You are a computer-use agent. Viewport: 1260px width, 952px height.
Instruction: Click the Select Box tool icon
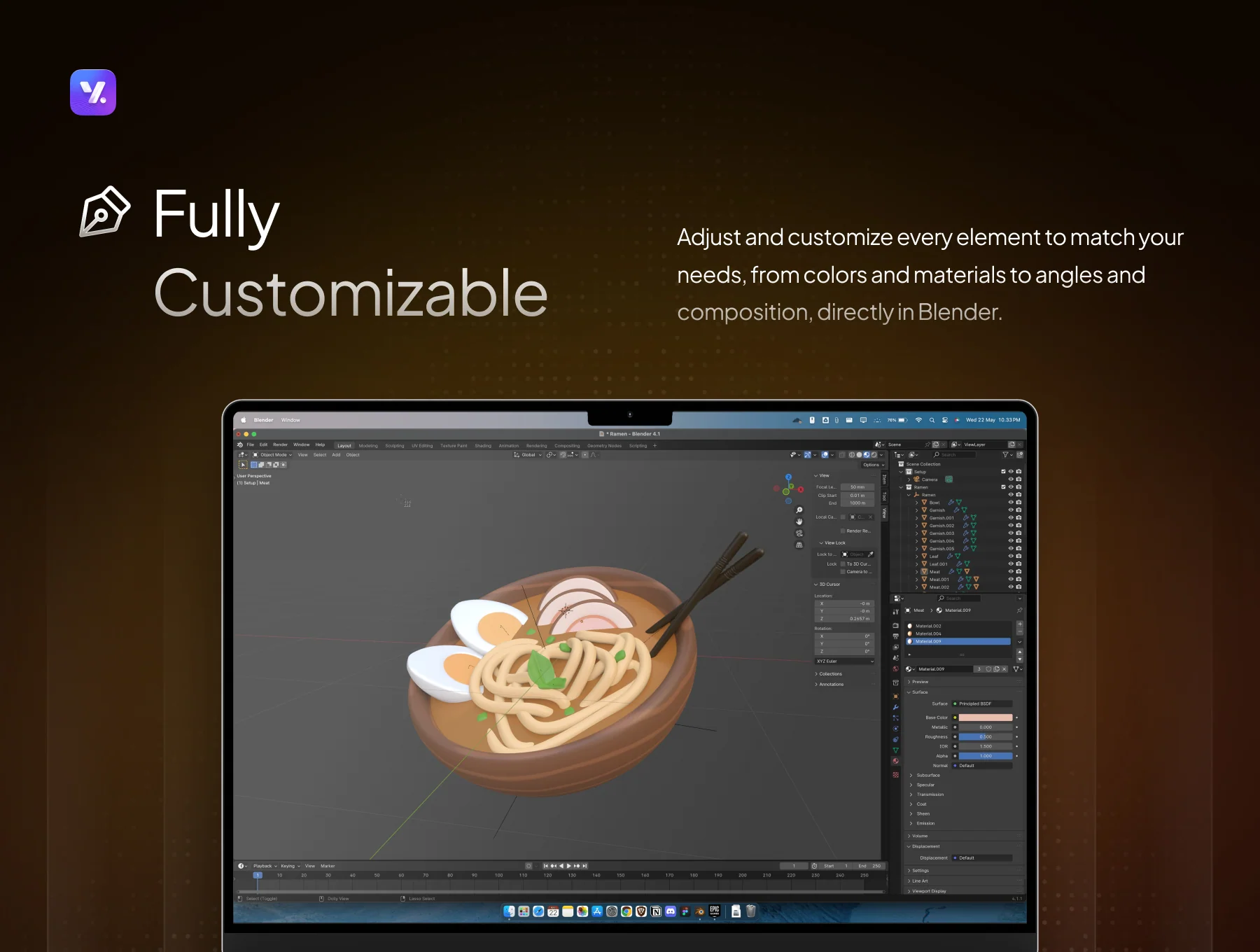click(243, 465)
